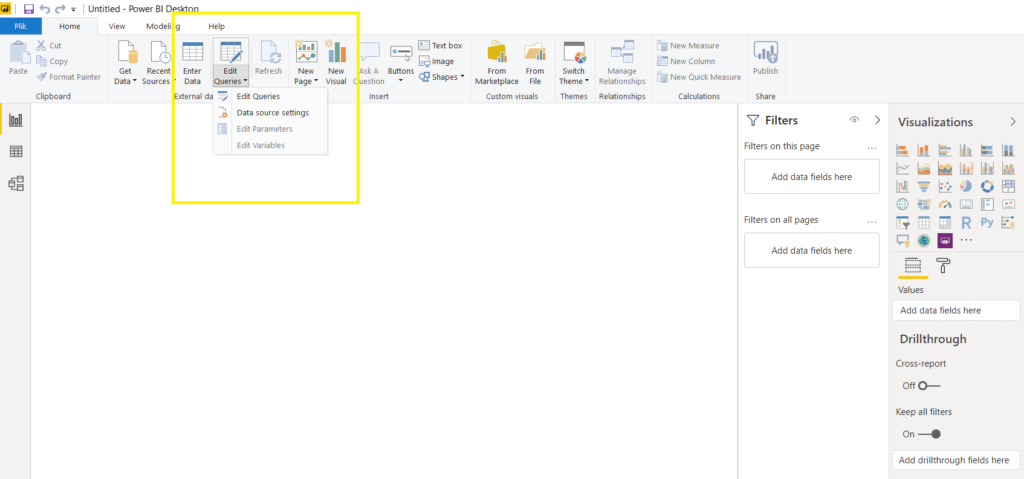Select the R script visual
The image size is (1024, 479).
tap(966, 223)
